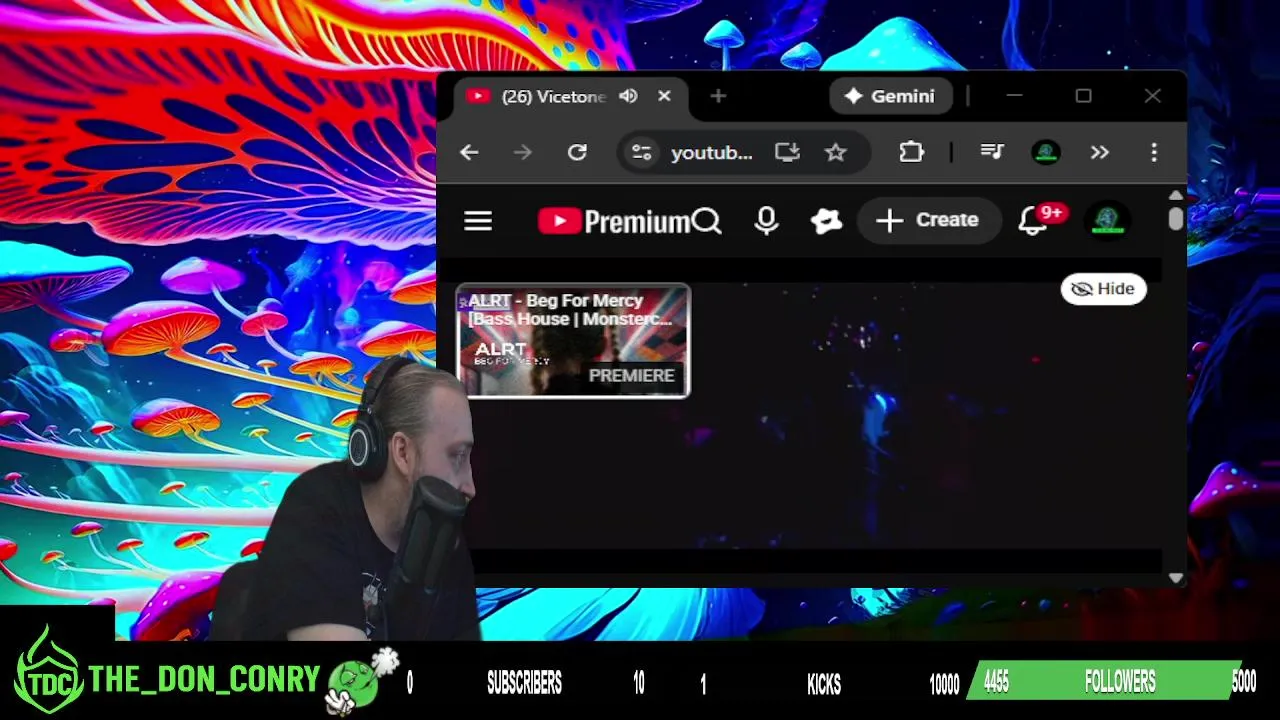The height and width of the screenshot is (720, 1280).
Task: Open the media controls icon
Action: [x=992, y=152]
